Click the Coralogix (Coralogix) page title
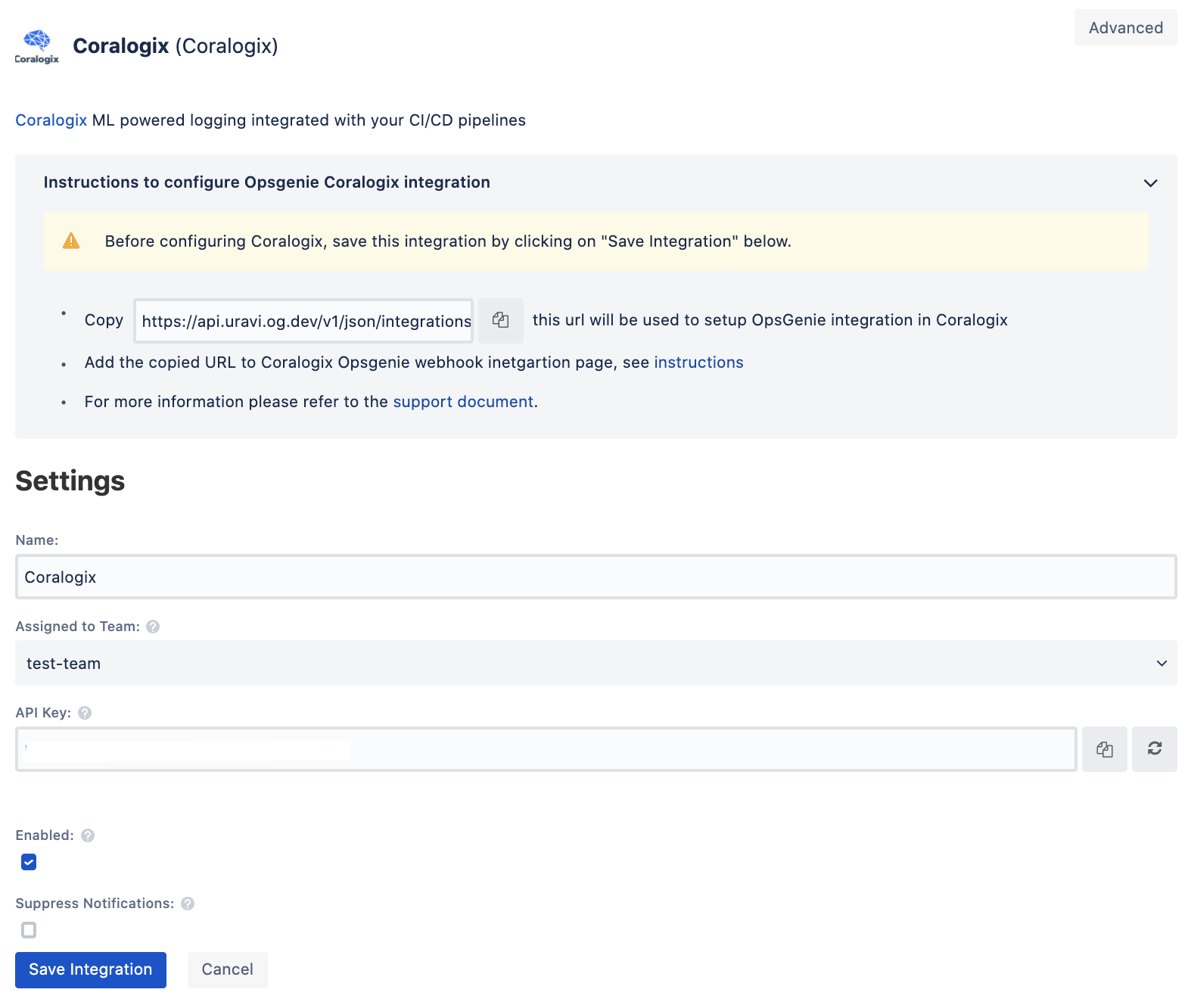This screenshot has height=1008, width=1188. point(176,46)
